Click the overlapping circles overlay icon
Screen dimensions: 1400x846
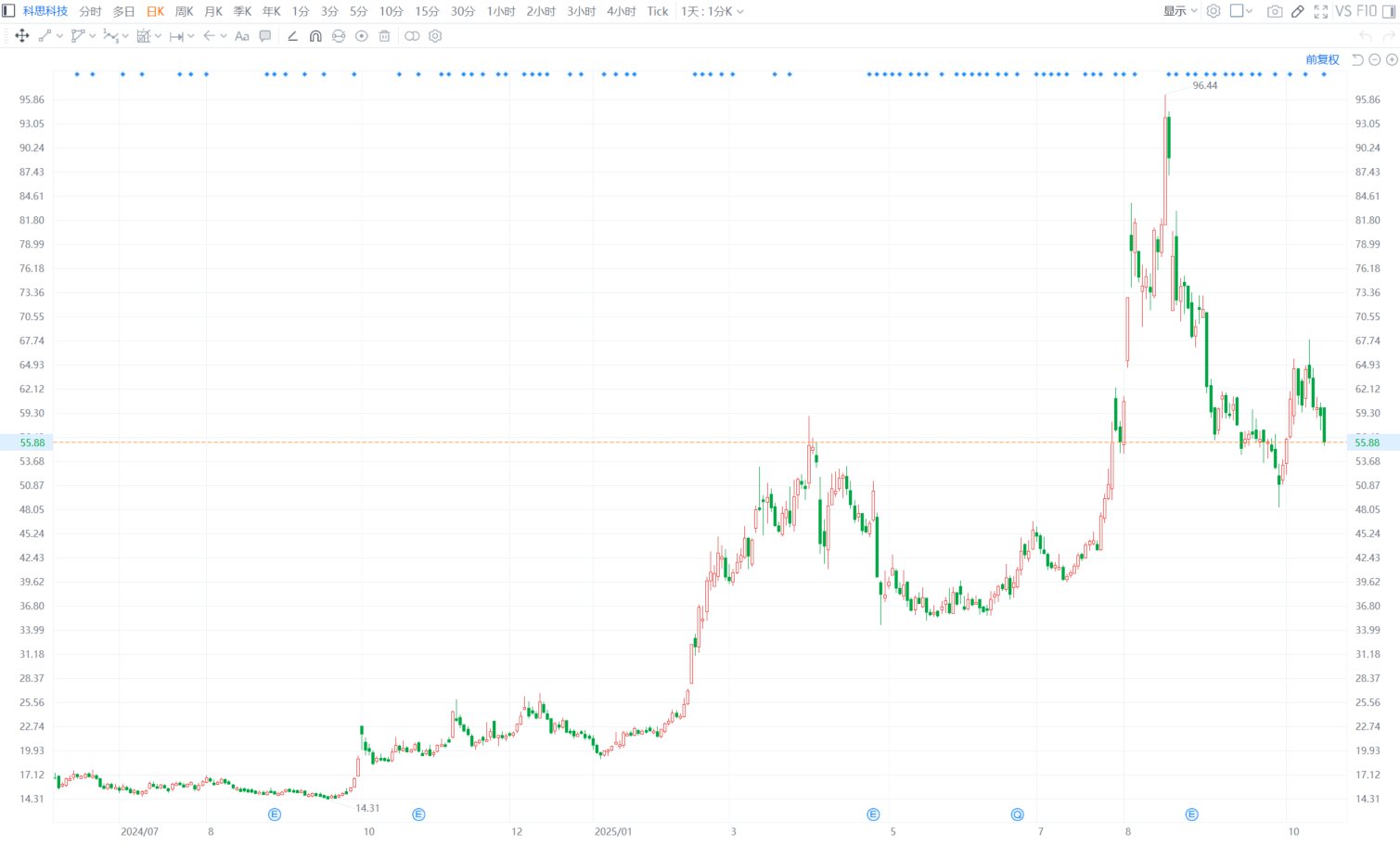pos(412,36)
